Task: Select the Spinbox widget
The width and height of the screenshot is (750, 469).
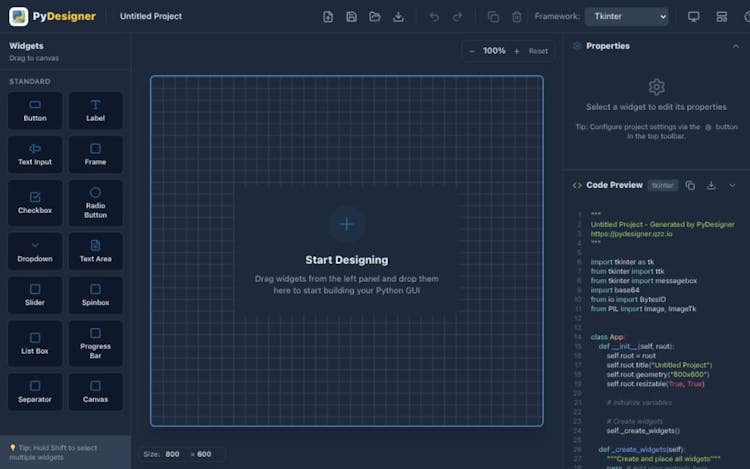Action: [95, 295]
